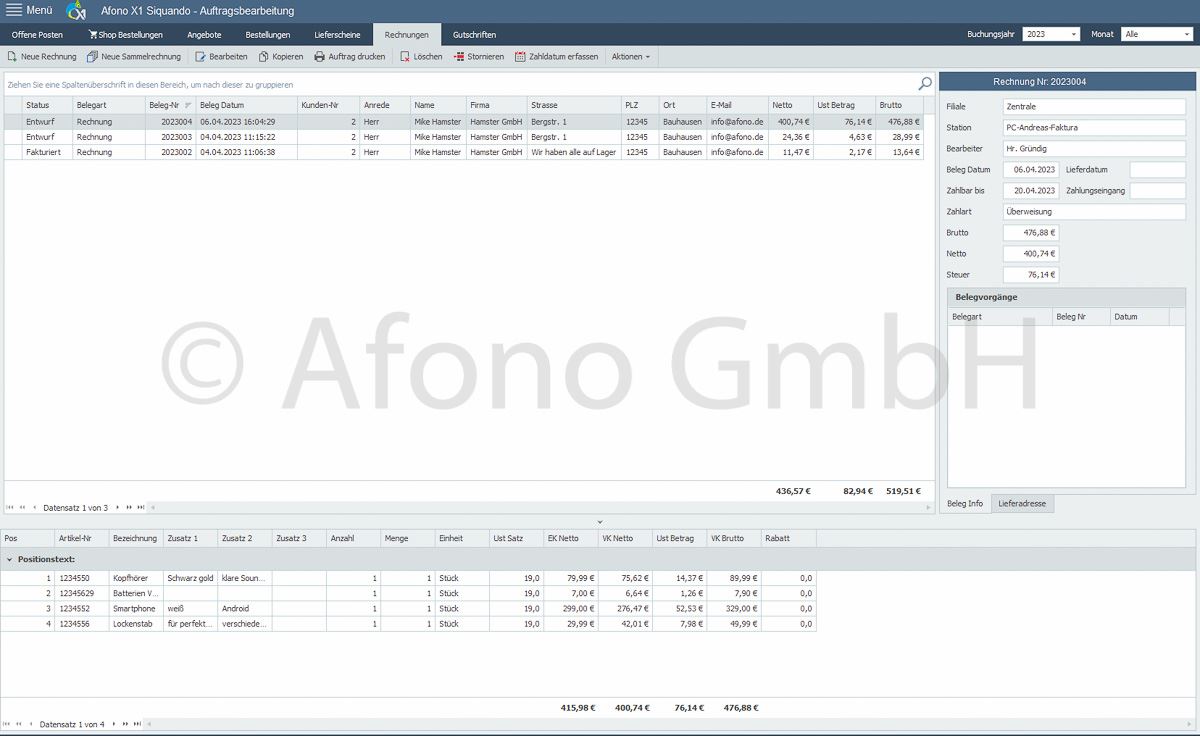Open the Beleg Info tab
Screen dimensions: 1200x736
pyautogui.click(x=965, y=504)
